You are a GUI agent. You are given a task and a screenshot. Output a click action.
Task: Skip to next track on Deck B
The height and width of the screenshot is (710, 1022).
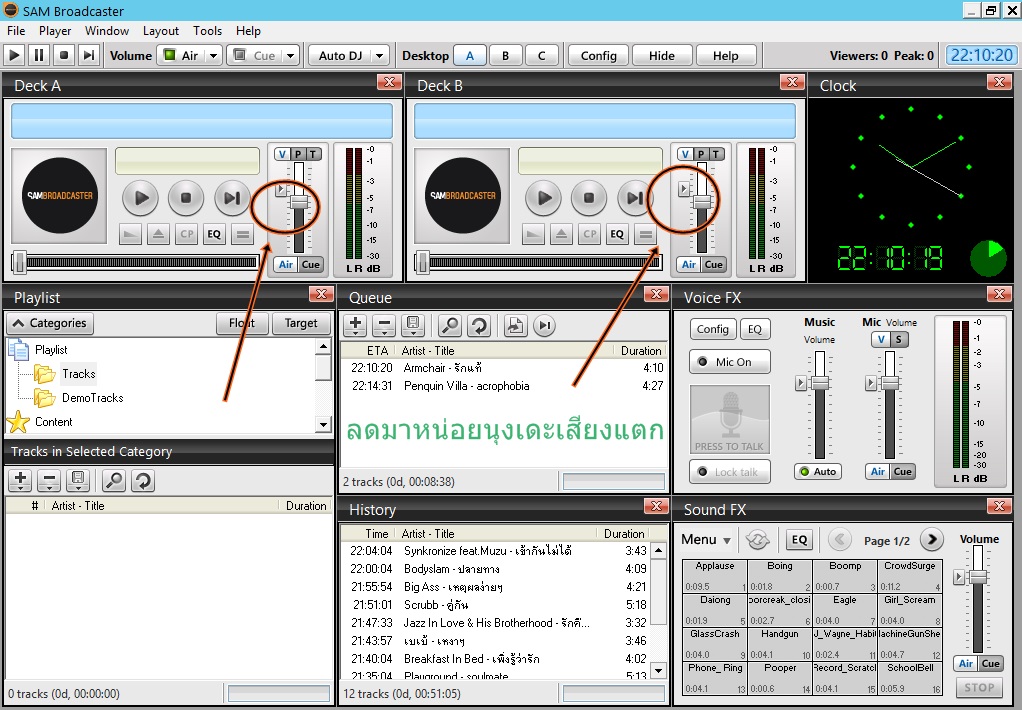click(634, 197)
